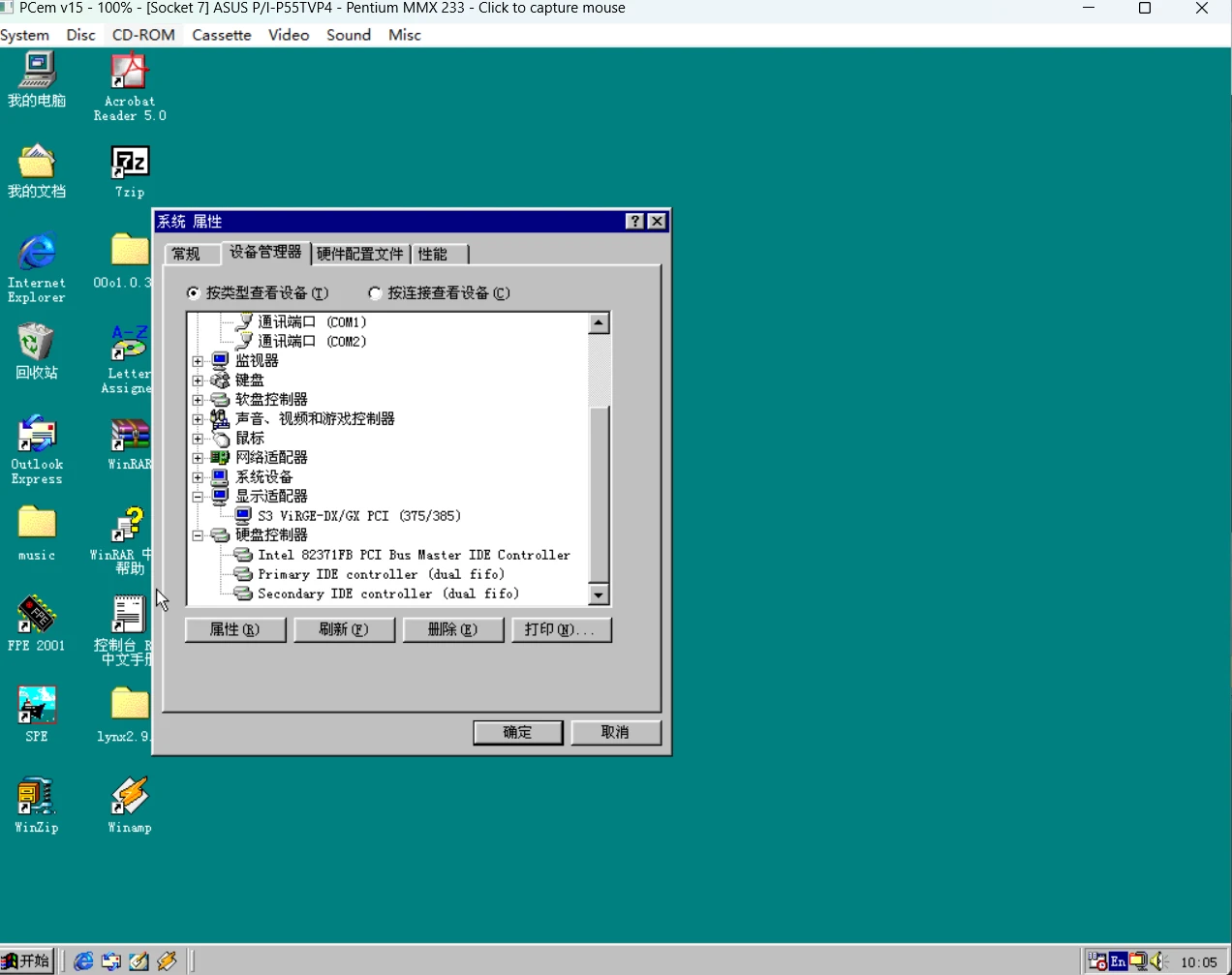The width and height of the screenshot is (1232, 975).
Task: Collapse the 硬盘控制器 node
Action: (x=198, y=535)
